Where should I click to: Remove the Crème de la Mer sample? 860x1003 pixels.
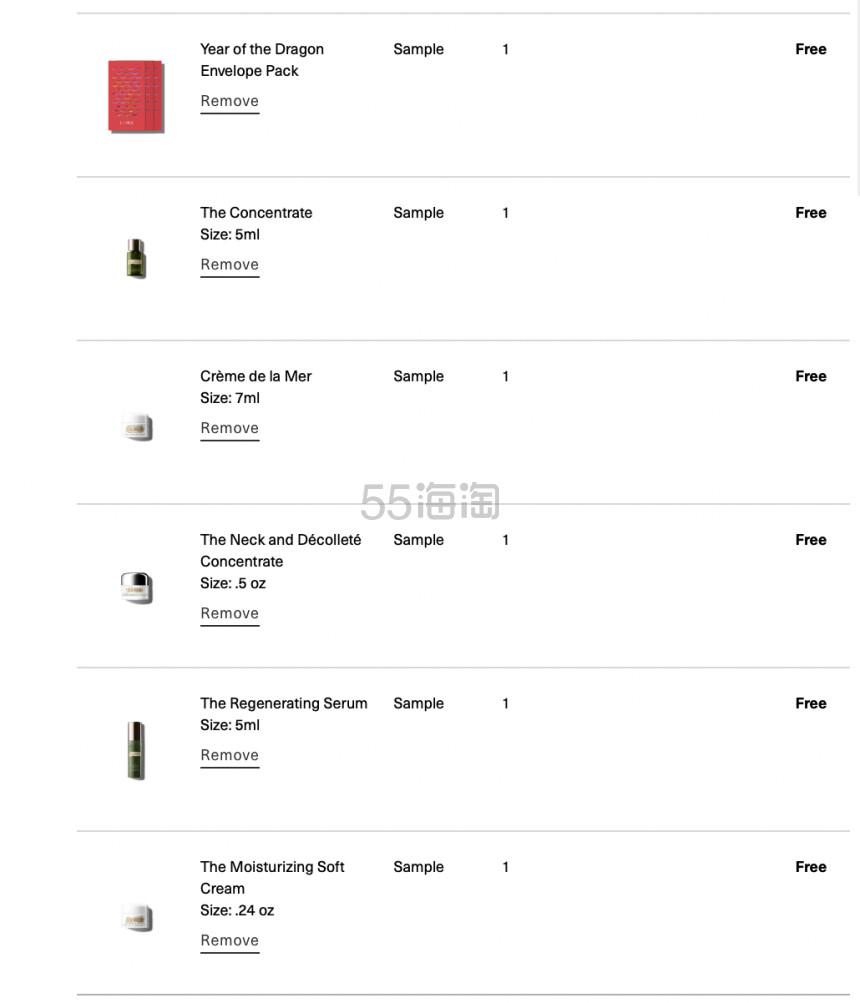(x=230, y=429)
